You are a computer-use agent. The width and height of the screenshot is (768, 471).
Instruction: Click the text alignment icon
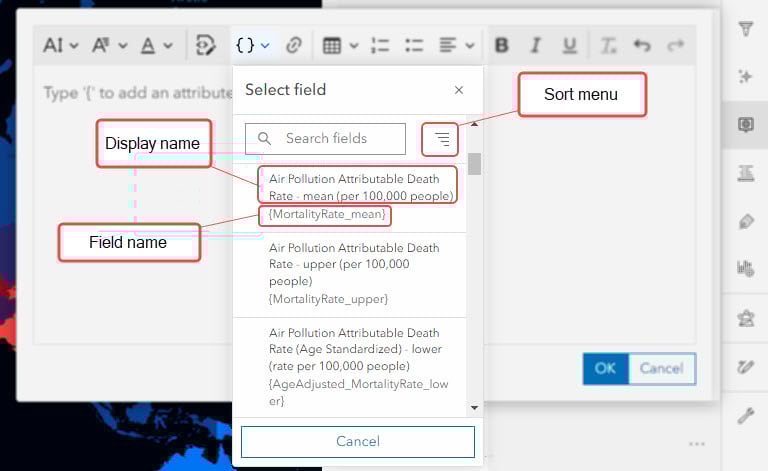[448, 46]
